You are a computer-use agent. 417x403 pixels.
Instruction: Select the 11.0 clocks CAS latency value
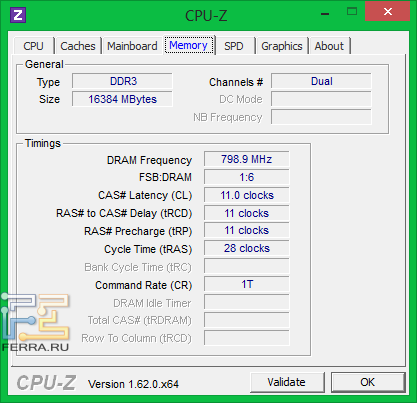click(247, 195)
